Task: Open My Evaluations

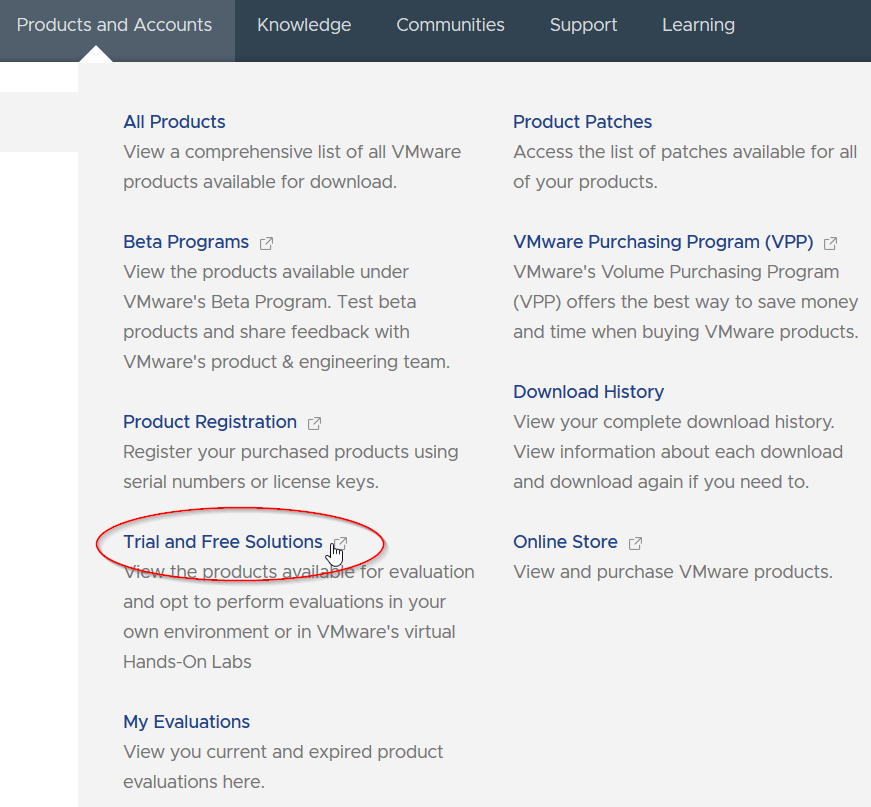Action: tap(186, 721)
